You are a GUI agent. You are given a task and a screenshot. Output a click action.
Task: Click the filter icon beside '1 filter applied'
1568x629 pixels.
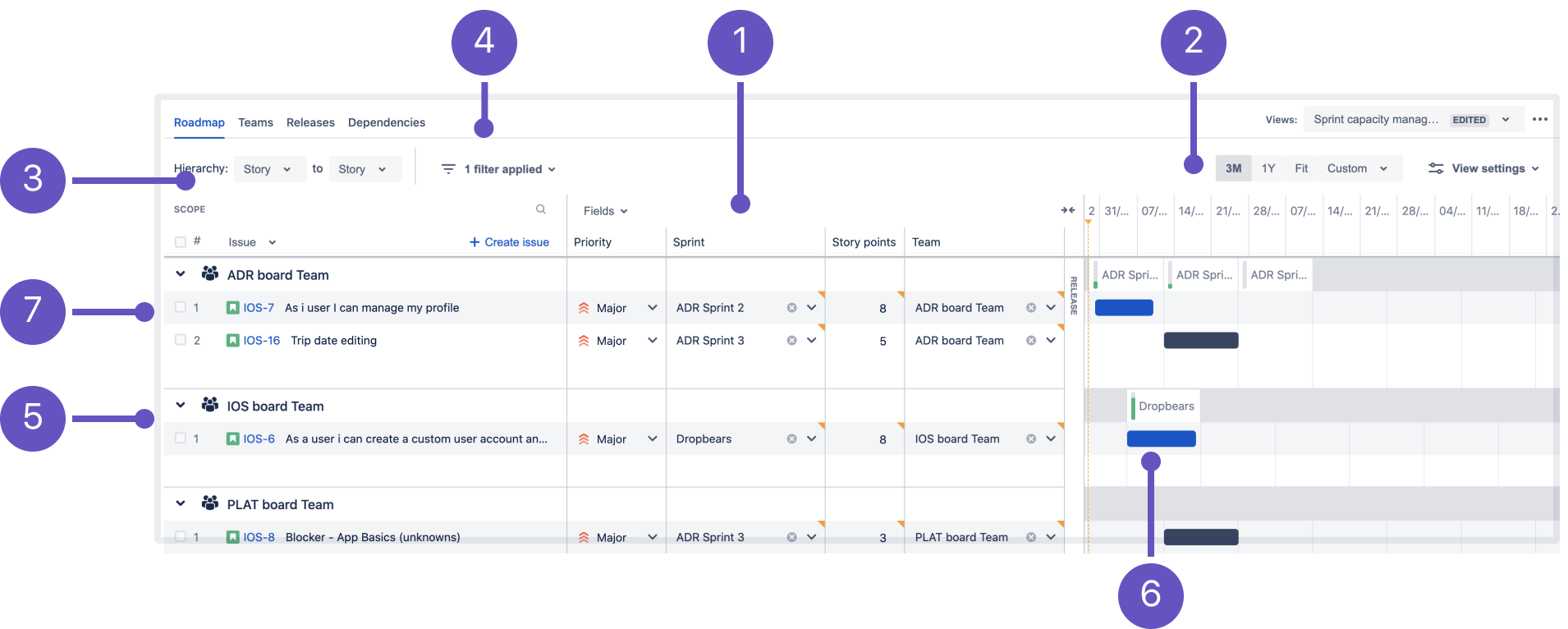point(448,169)
